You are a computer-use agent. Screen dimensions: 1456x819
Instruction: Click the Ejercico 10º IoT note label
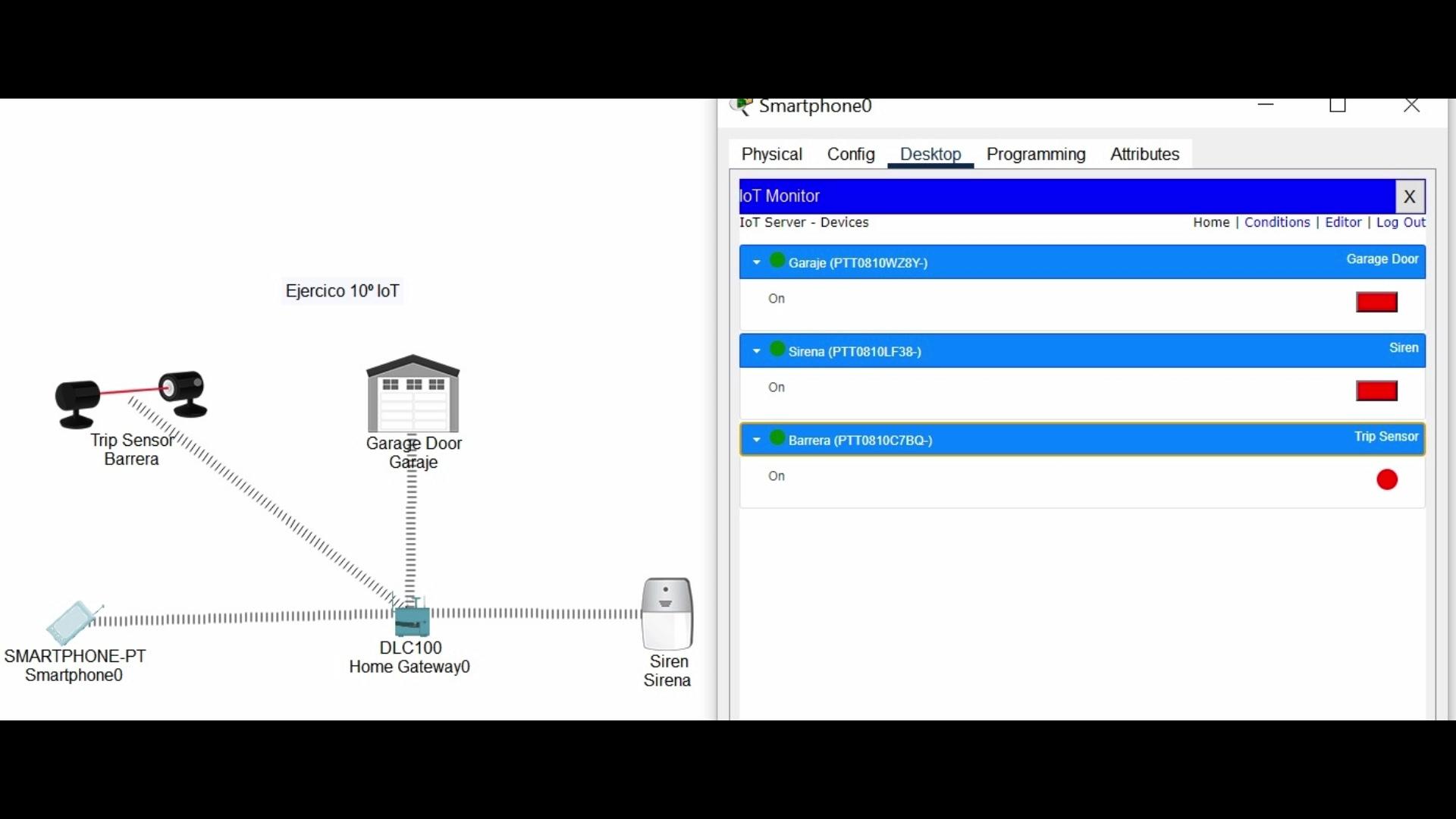tap(342, 291)
